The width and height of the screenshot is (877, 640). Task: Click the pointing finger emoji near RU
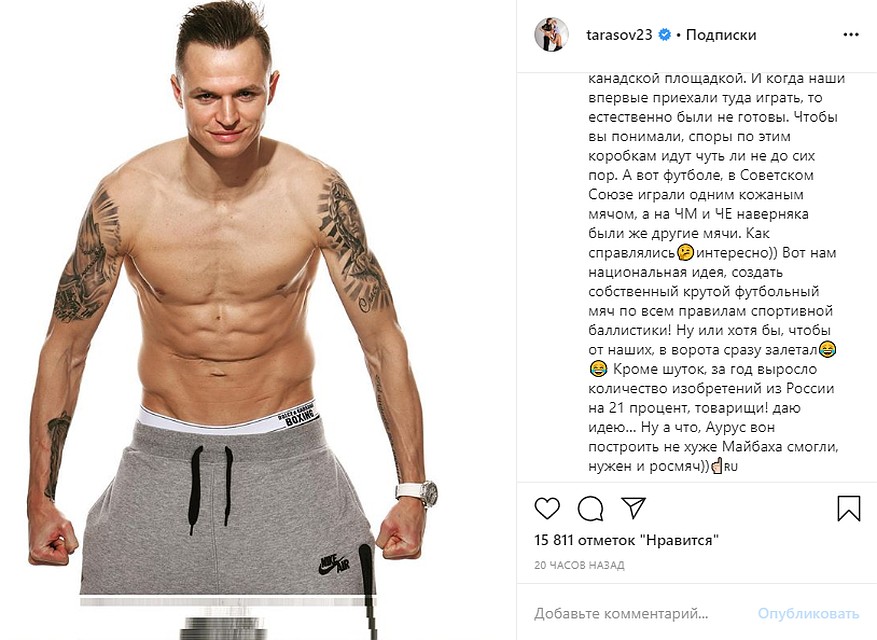pos(716,466)
